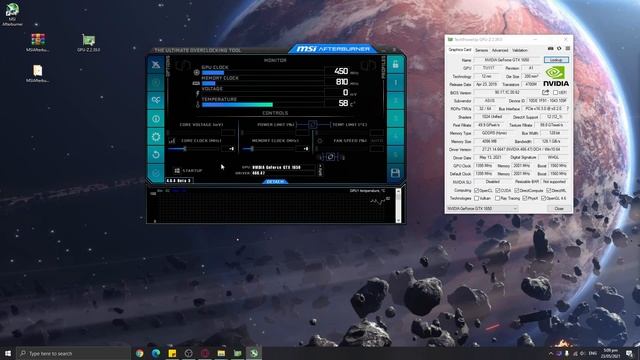Take GPU-Z screenshot with camera icon
This screenshot has height=360, width=640.
(x=550, y=49)
